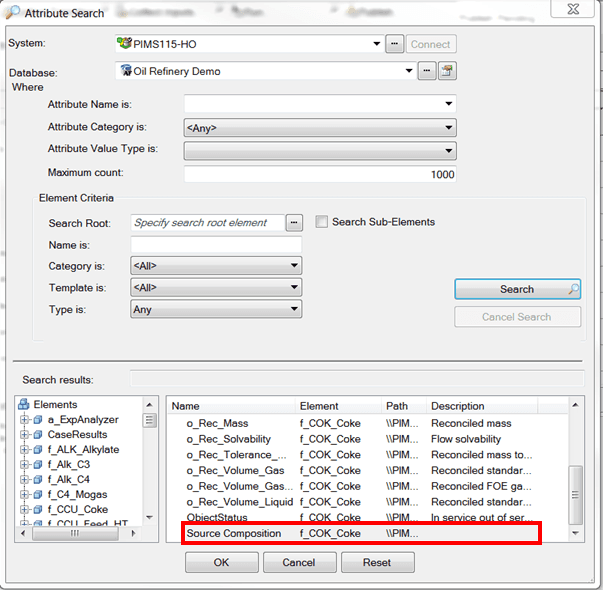
Task: Close the Attribute Search dialog
Action: click(573, 9)
